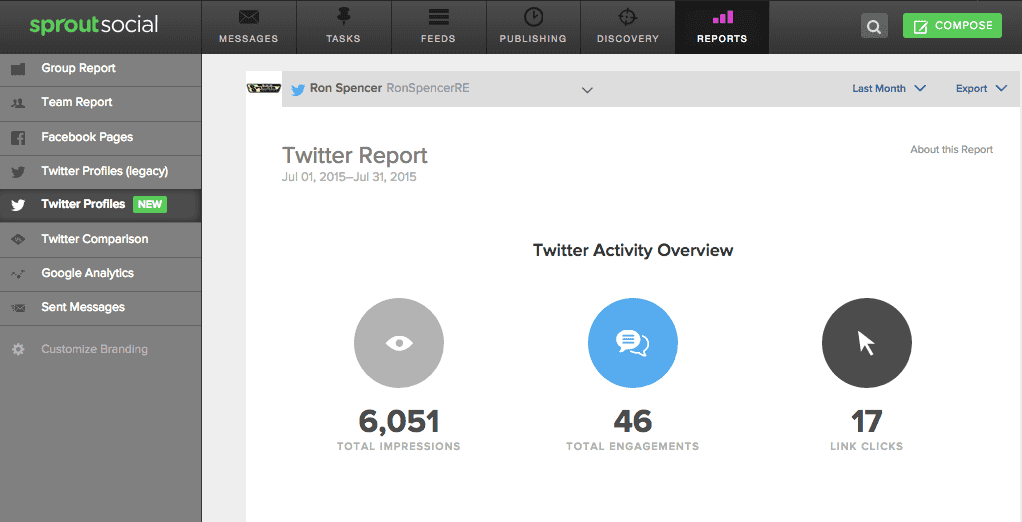Image resolution: width=1022 pixels, height=522 pixels.
Task: Click the date range Jul 01, 2015–Jul 31, 2015
Action: point(349,177)
